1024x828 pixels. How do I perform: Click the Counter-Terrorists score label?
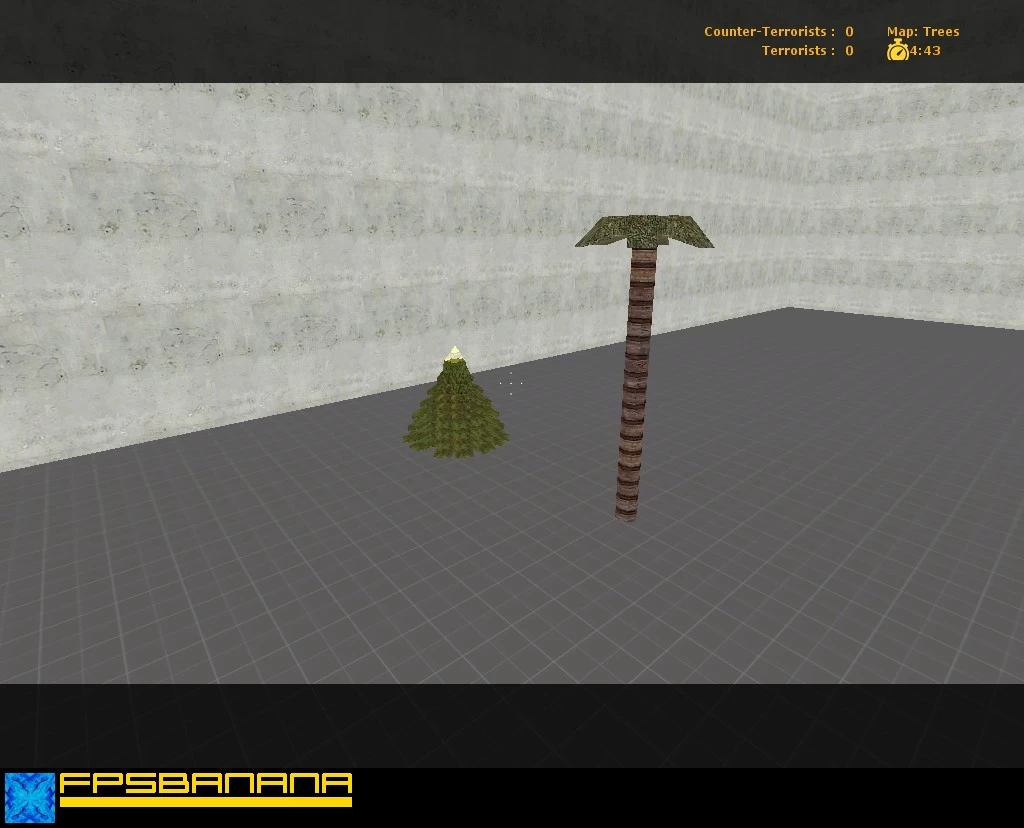769,31
